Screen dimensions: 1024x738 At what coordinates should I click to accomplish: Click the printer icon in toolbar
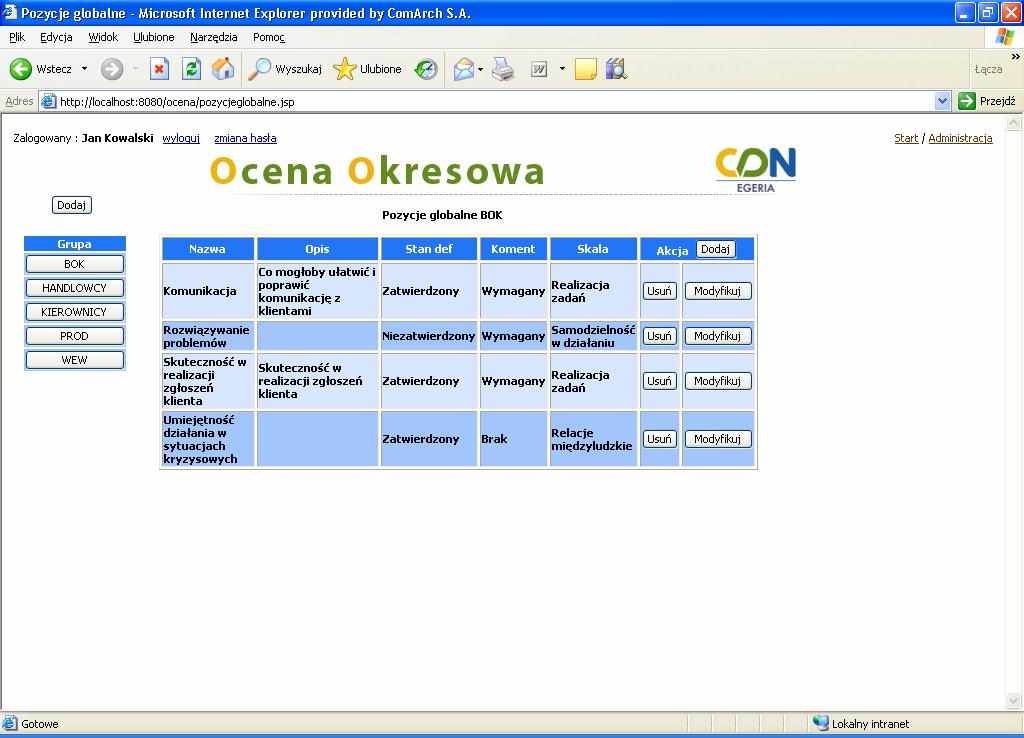point(503,69)
